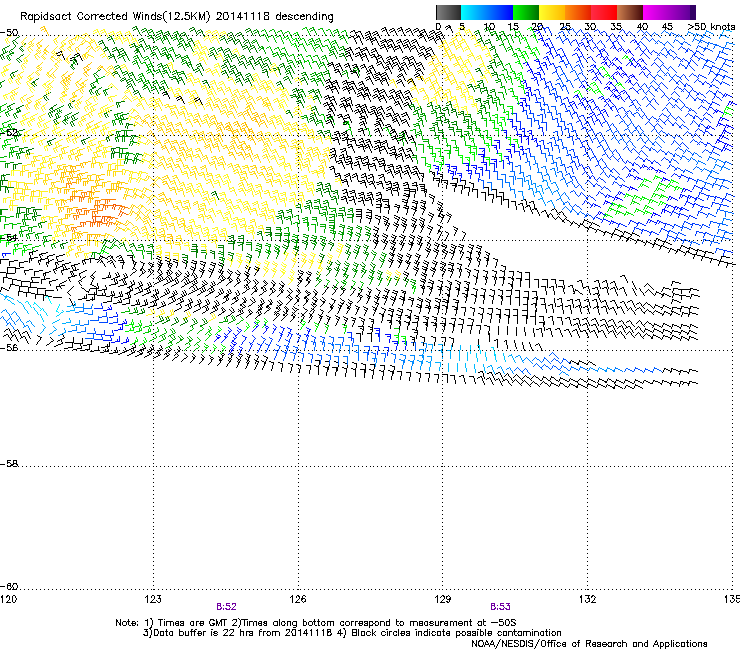Click the '123' longitude axis label
740x650 pixels.
pos(153,599)
